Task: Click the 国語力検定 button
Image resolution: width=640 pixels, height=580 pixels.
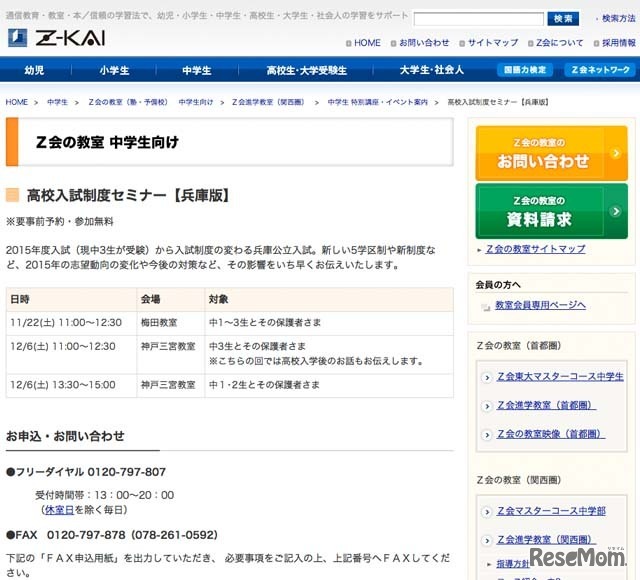Action: coord(524,70)
